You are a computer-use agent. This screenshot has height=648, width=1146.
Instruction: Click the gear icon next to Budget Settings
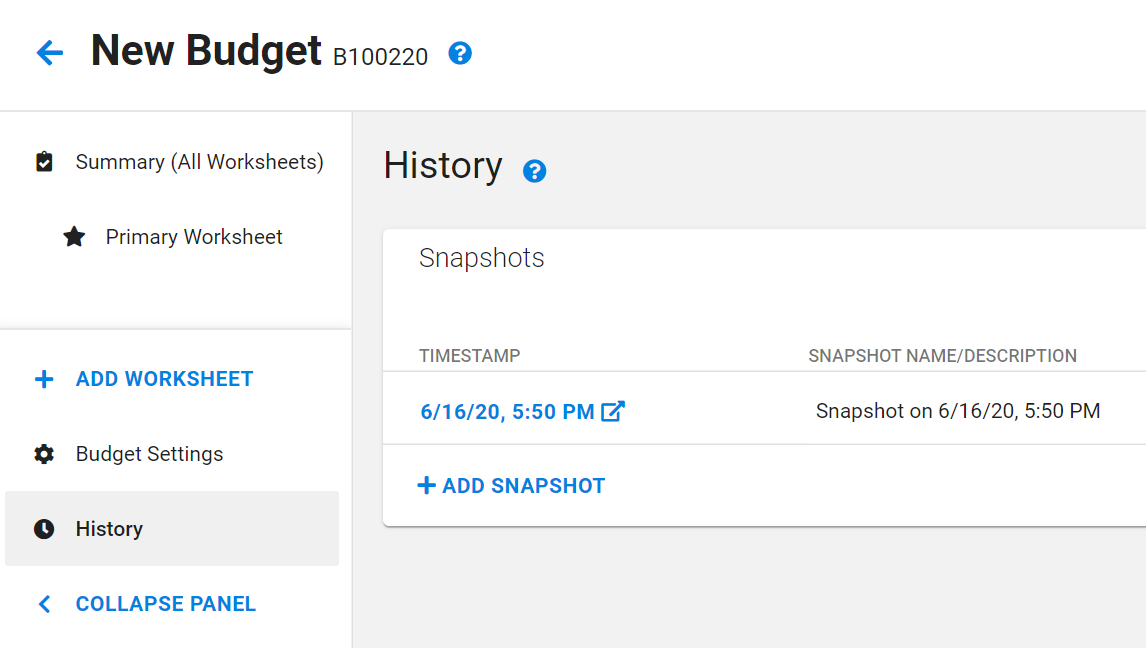tap(44, 453)
